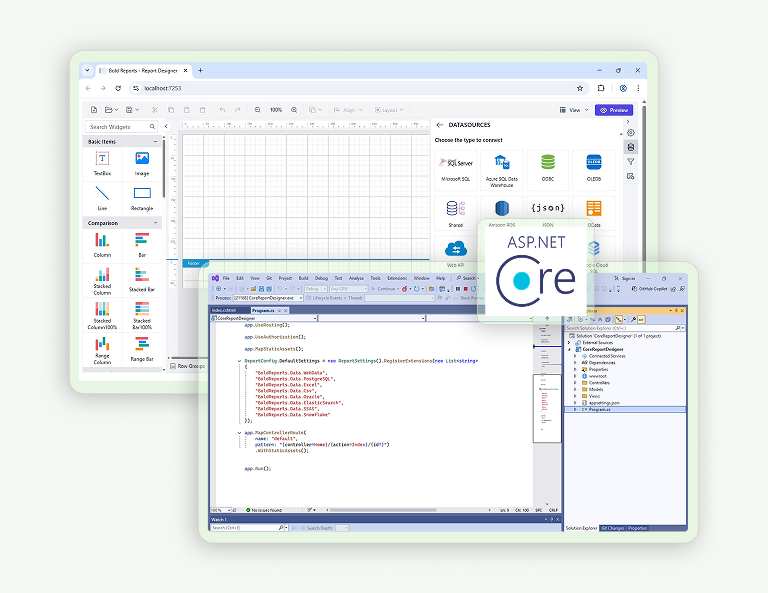This screenshot has width=768, height=593.
Task: Zoom in the report design canvas
Action: point(294,110)
